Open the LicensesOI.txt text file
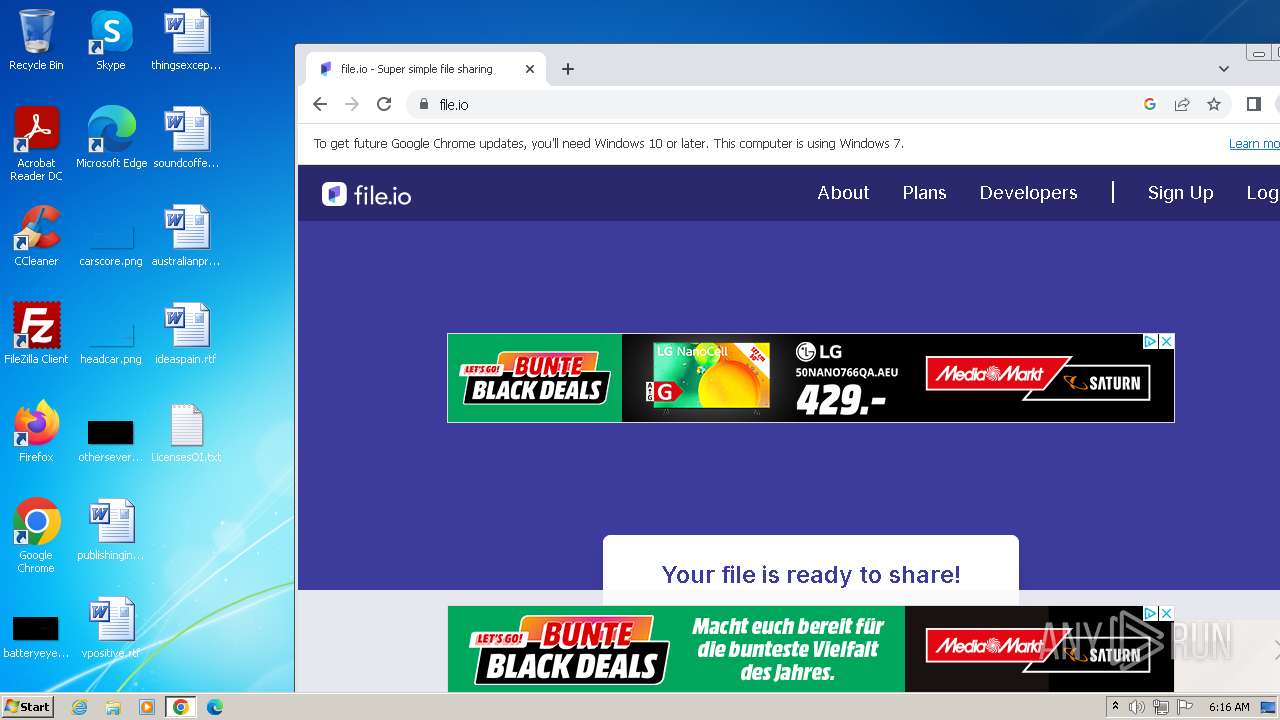1280x720 pixels. pyautogui.click(x=186, y=432)
